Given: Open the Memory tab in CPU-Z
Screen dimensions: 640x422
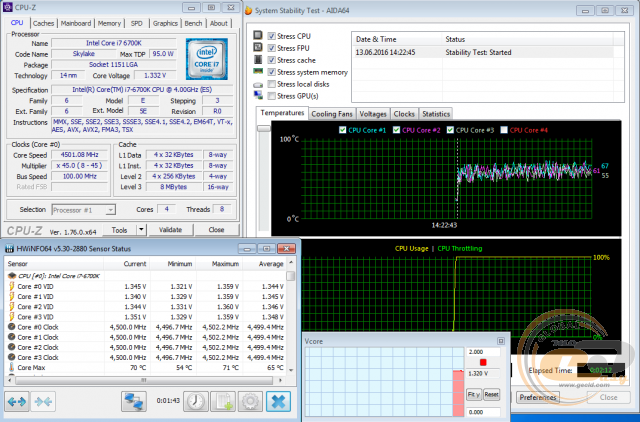Looking at the screenshot, I should 109,23.
